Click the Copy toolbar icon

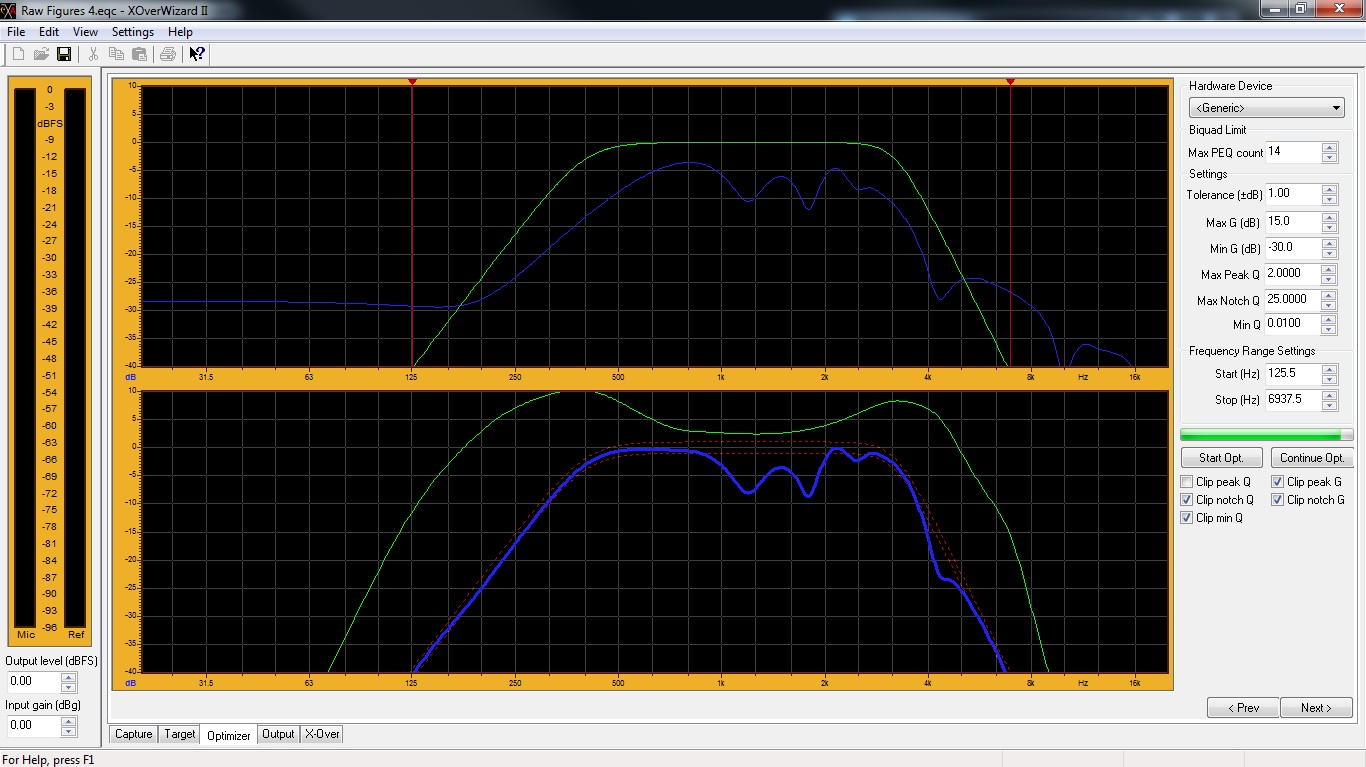tap(117, 54)
